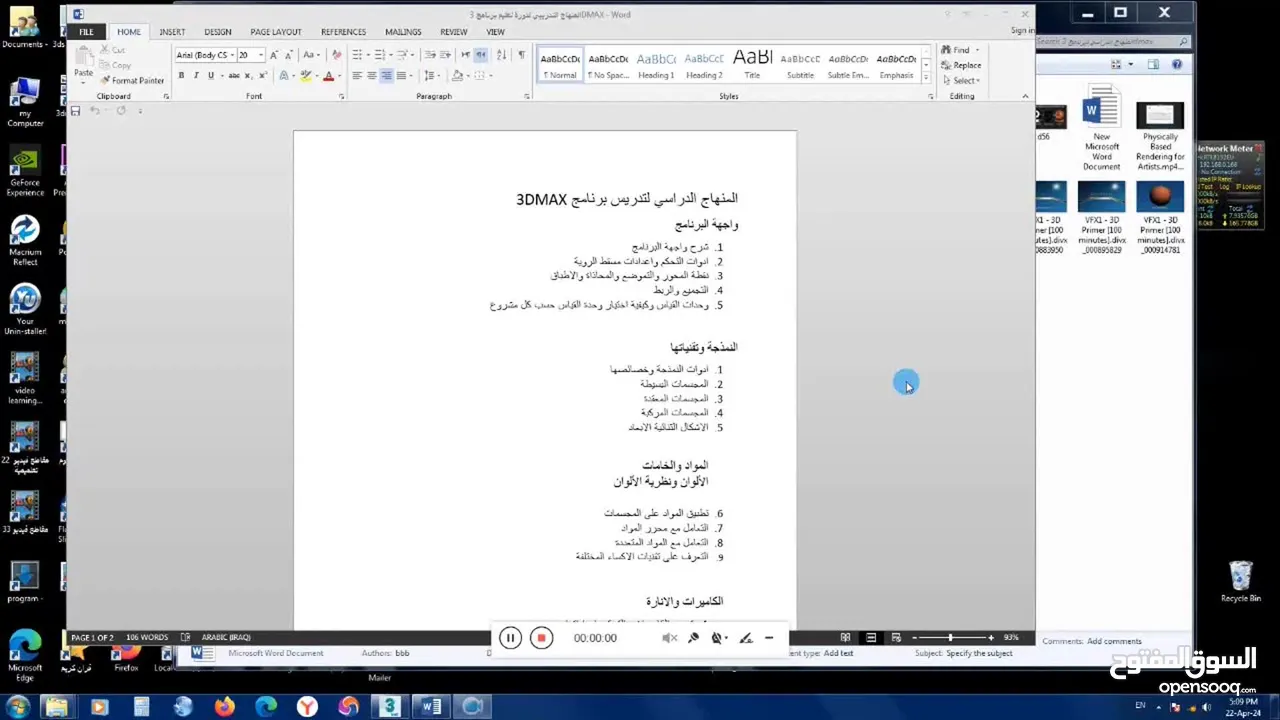Toggle bold formatting
This screenshot has height=720, width=1280.
point(181,76)
